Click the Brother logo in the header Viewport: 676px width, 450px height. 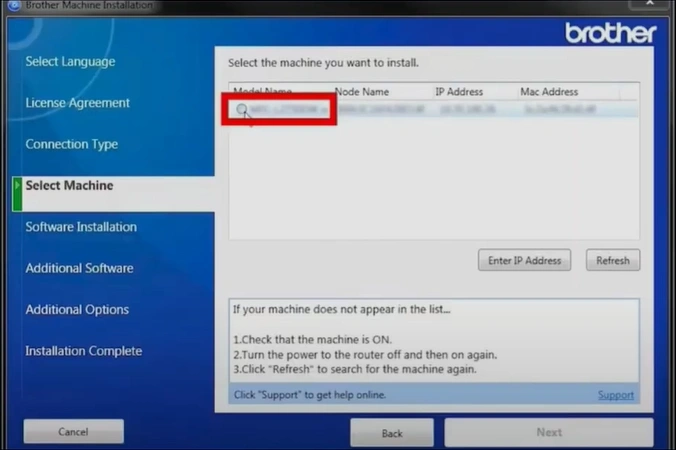tap(610, 33)
